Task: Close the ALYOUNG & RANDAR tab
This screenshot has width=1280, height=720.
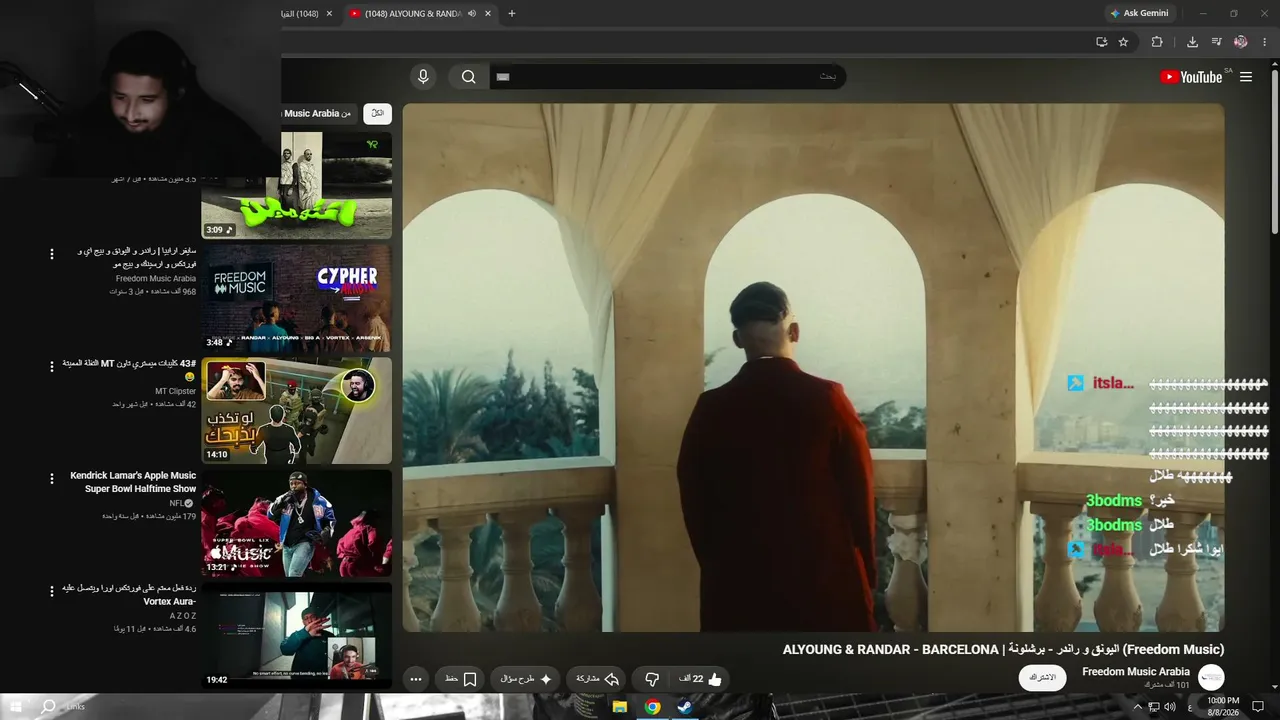Action: click(488, 14)
